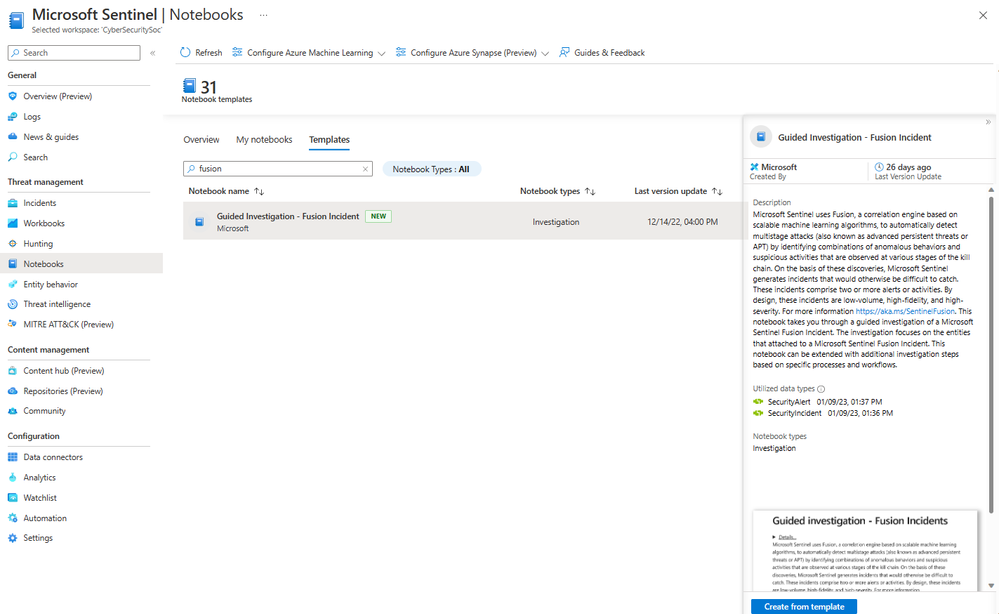
Task: Click the Search magnifier icon under General
Action: 13,157
